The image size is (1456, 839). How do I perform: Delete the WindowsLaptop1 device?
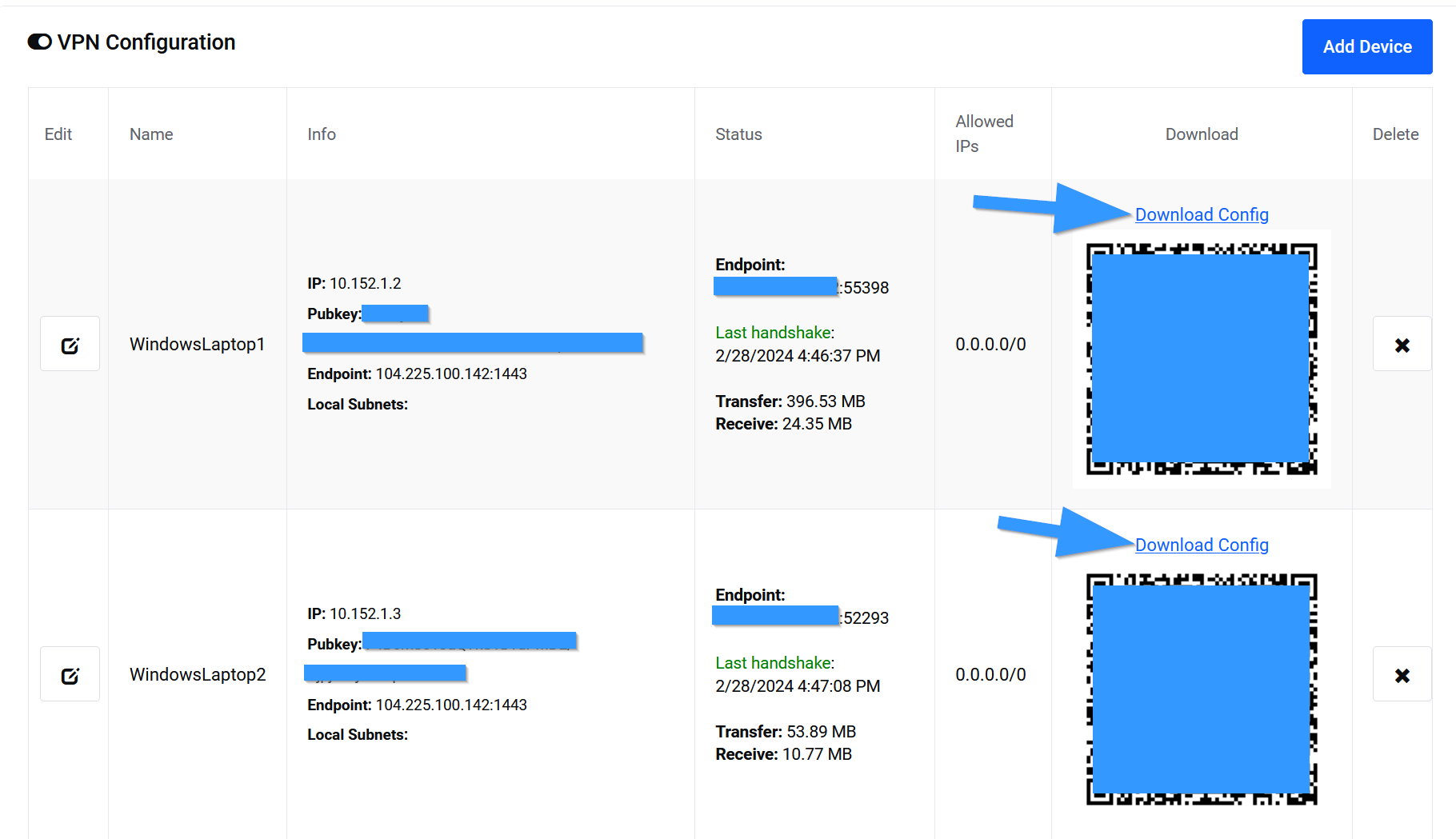(x=1402, y=345)
